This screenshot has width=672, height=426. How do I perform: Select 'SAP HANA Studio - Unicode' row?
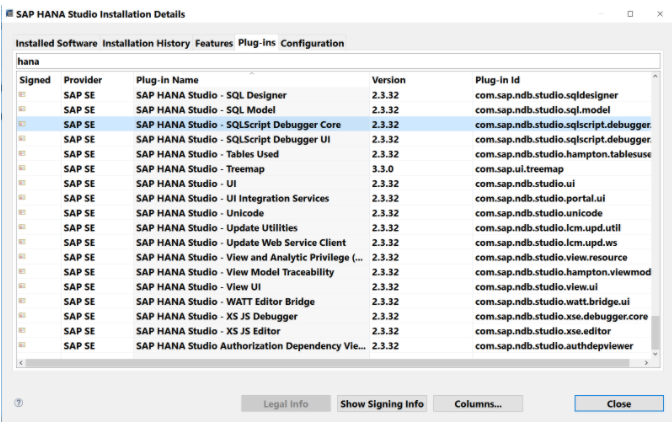[334, 213]
